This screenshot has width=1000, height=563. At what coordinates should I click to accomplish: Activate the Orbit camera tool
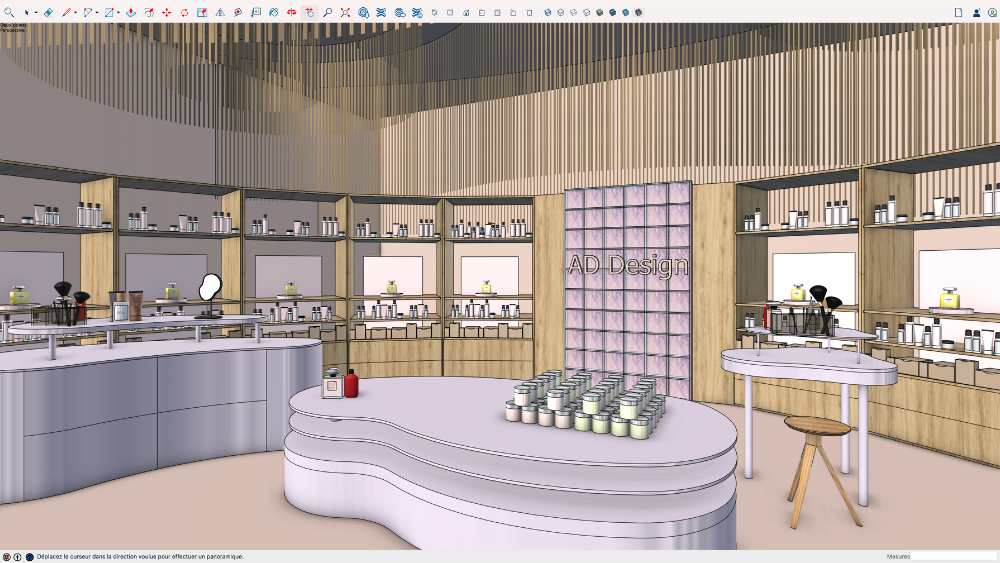tap(292, 13)
